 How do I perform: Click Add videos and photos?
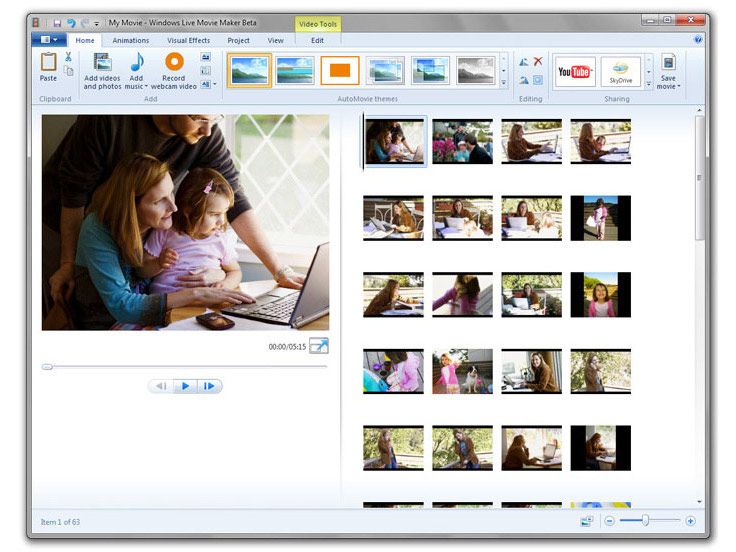point(102,71)
